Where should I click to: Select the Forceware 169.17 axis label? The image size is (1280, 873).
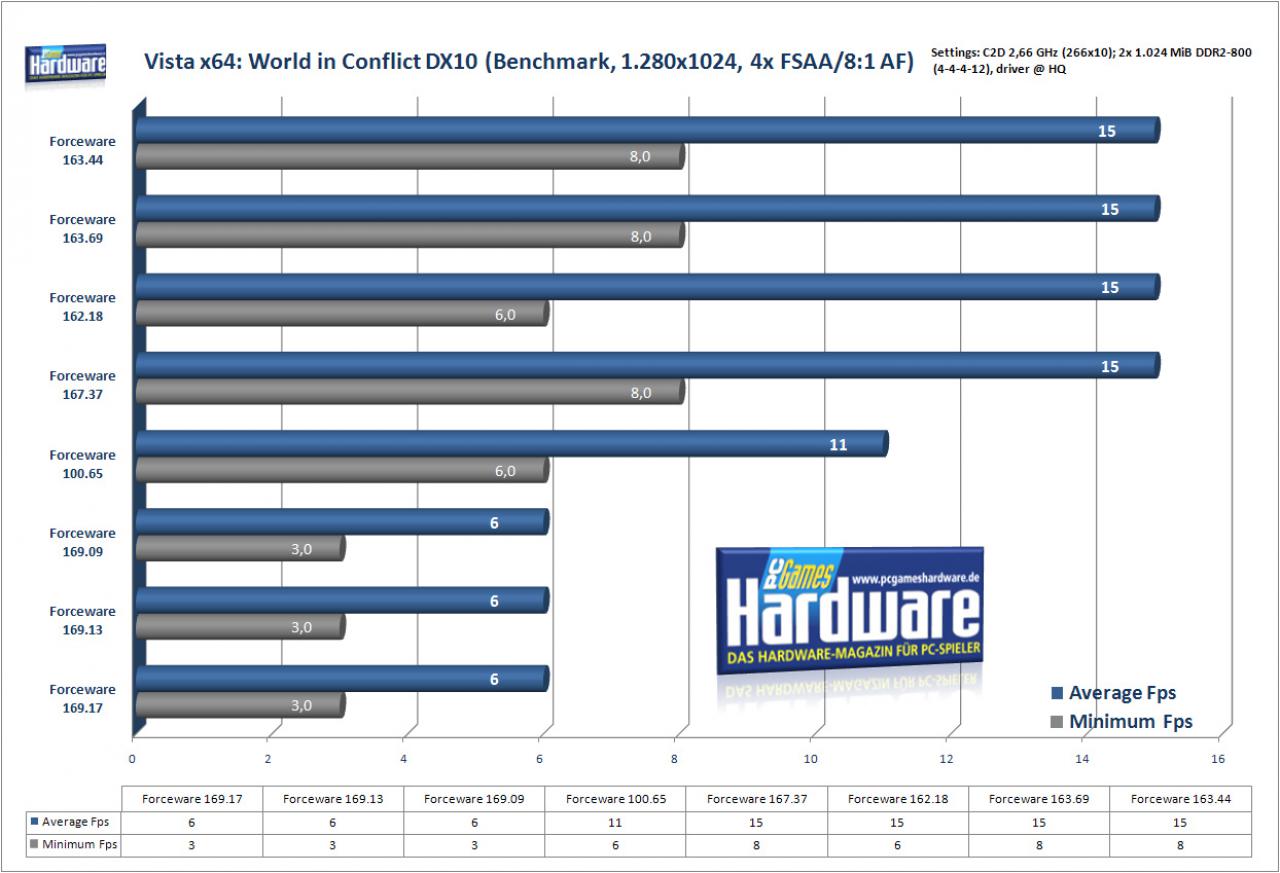coord(83,698)
